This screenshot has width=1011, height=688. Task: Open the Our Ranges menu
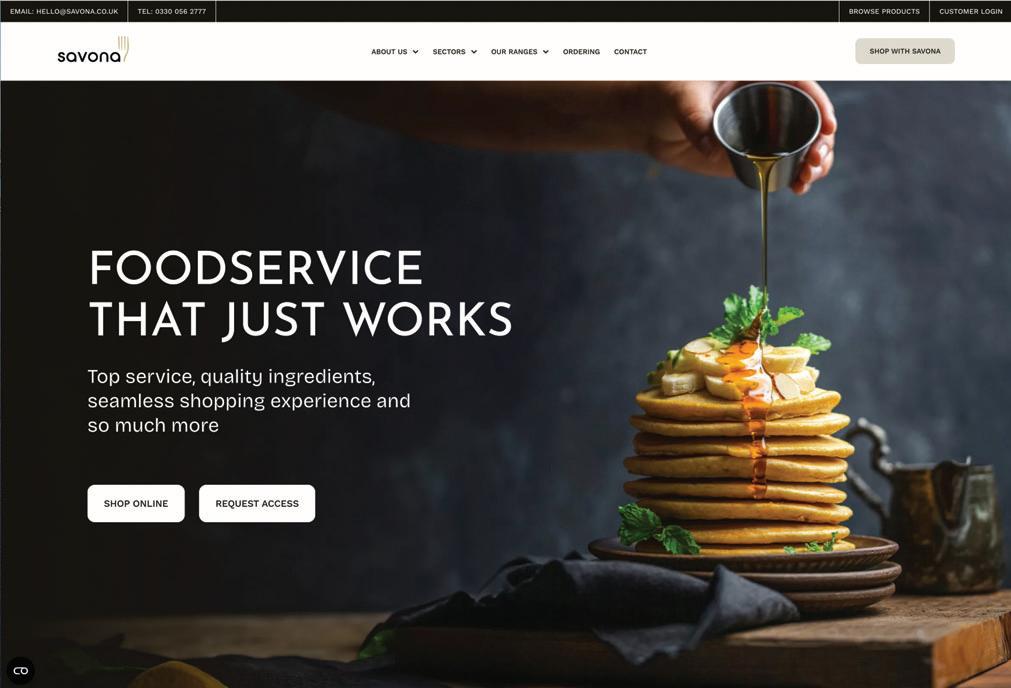514,52
